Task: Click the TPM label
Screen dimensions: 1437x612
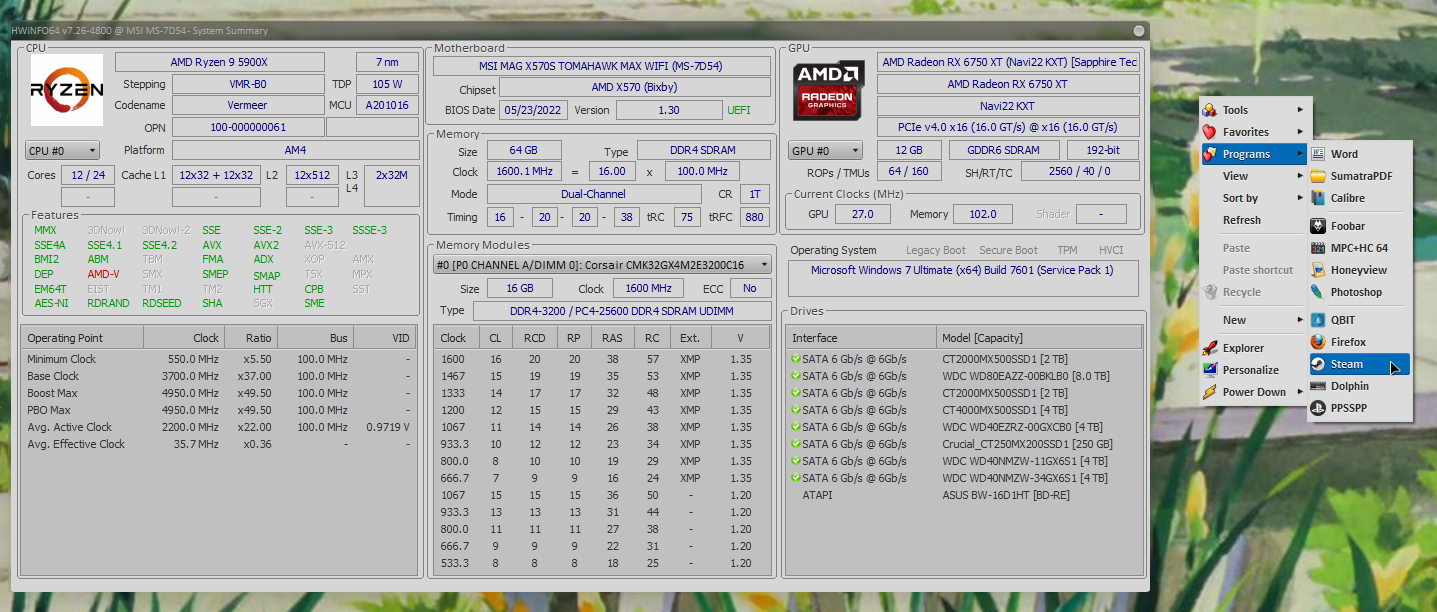Action: (1068, 250)
